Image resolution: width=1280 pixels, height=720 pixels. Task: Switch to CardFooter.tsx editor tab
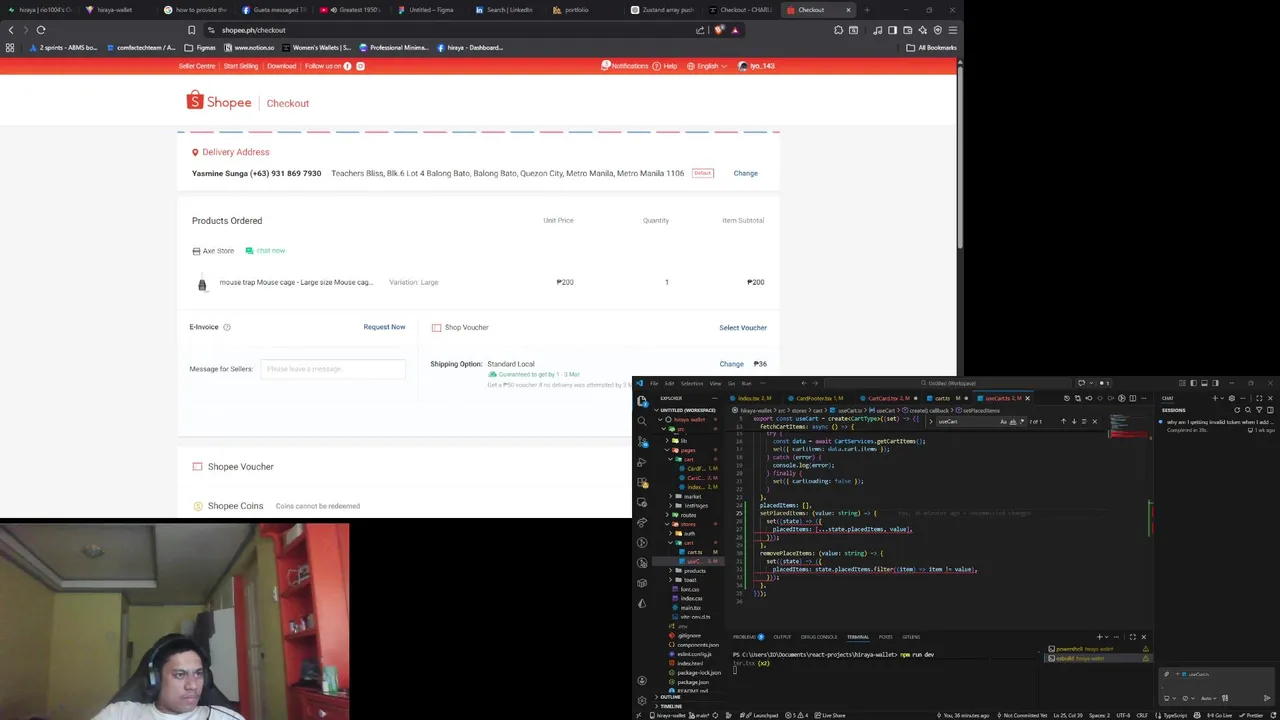[x=820, y=398]
